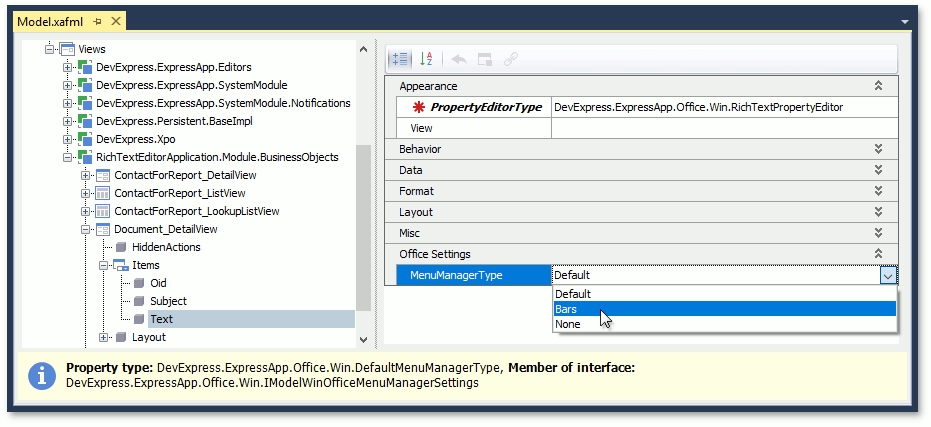
Task: Edit the RichTextPropertyEditor value field
Action: pyautogui.click(x=724, y=107)
